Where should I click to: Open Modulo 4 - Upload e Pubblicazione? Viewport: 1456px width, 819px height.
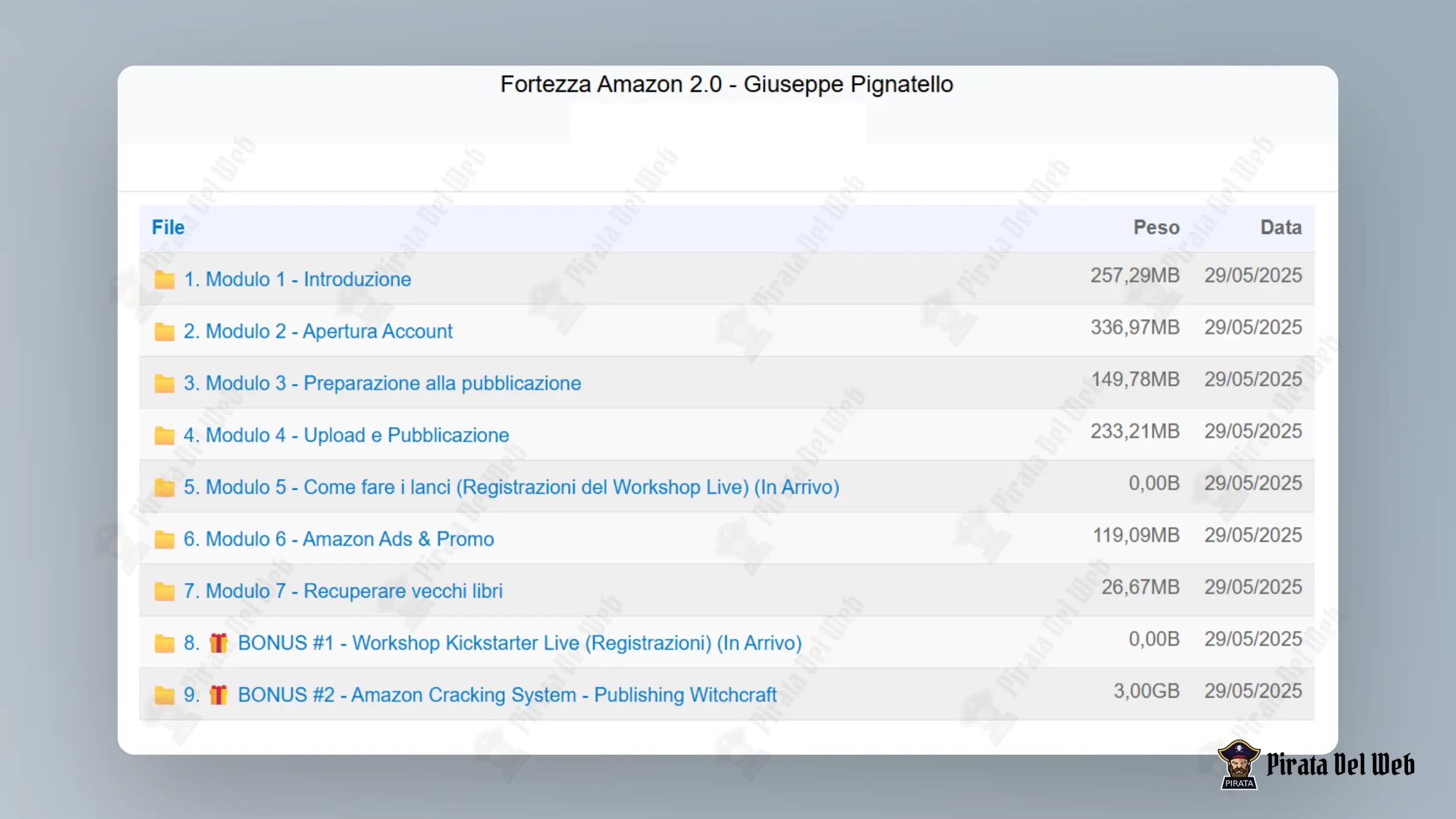point(346,435)
